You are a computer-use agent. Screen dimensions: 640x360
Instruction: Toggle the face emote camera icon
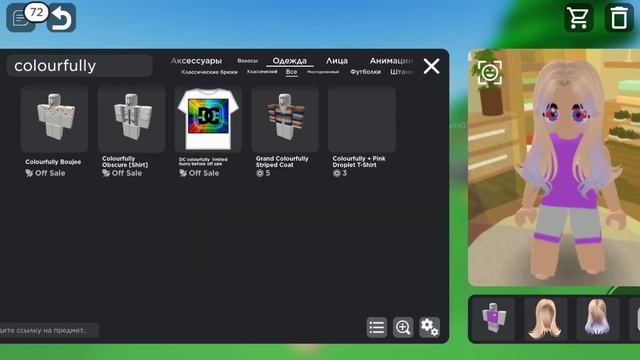click(x=489, y=73)
